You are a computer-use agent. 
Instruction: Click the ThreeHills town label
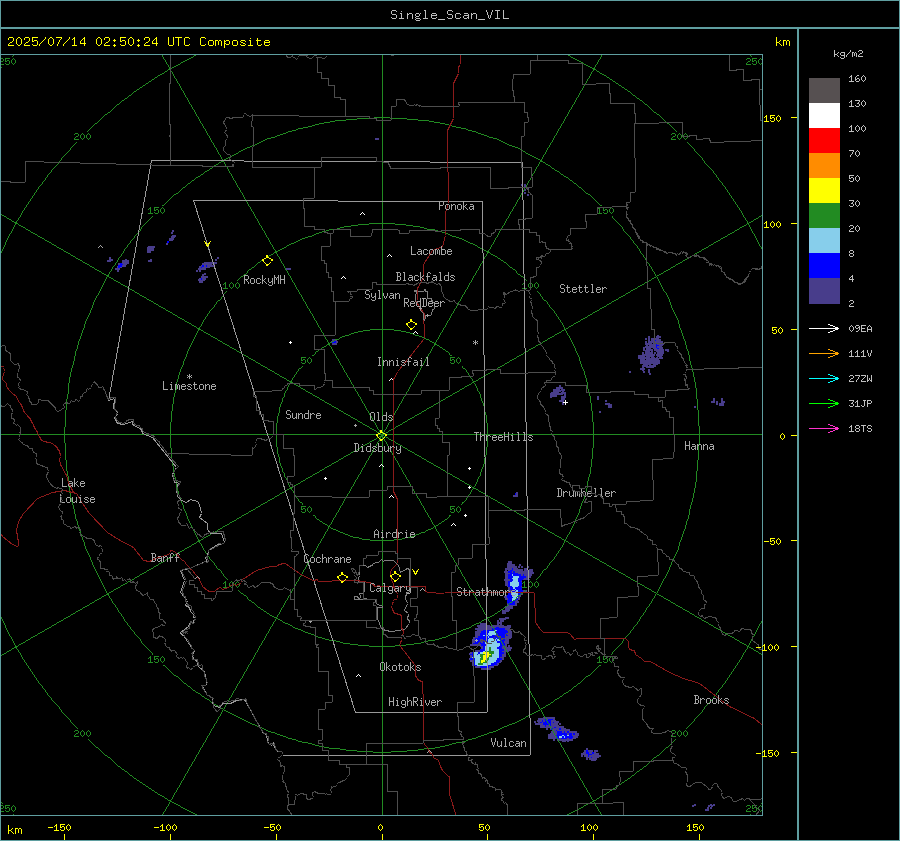pyautogui.click(x=503, y=437)
